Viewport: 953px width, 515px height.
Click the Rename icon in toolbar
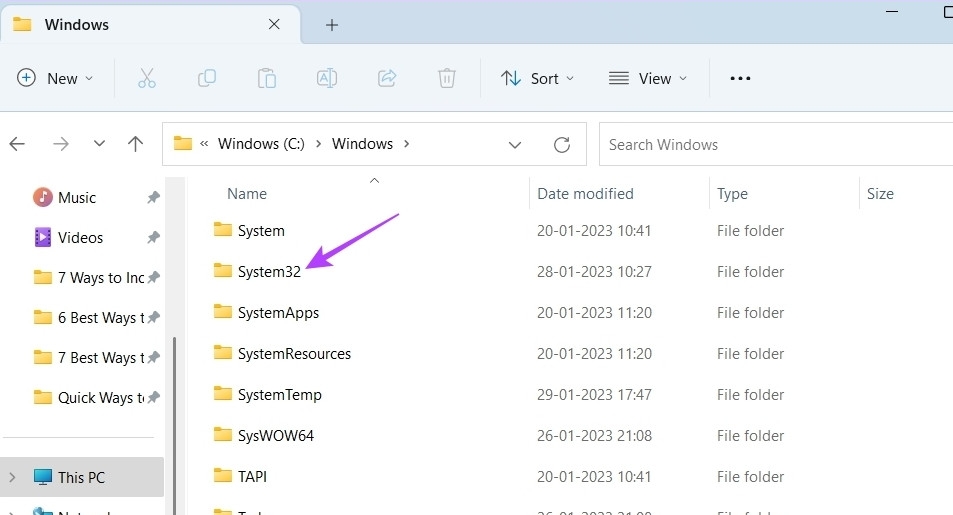click(x=326, y=78)
